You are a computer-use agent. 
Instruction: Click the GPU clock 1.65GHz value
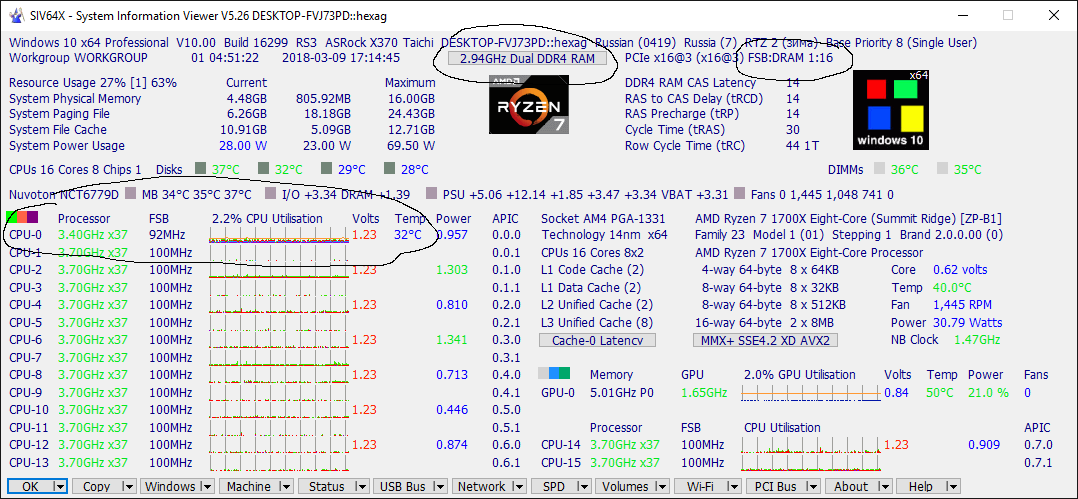pyautogui.click(x=704, y=392)
